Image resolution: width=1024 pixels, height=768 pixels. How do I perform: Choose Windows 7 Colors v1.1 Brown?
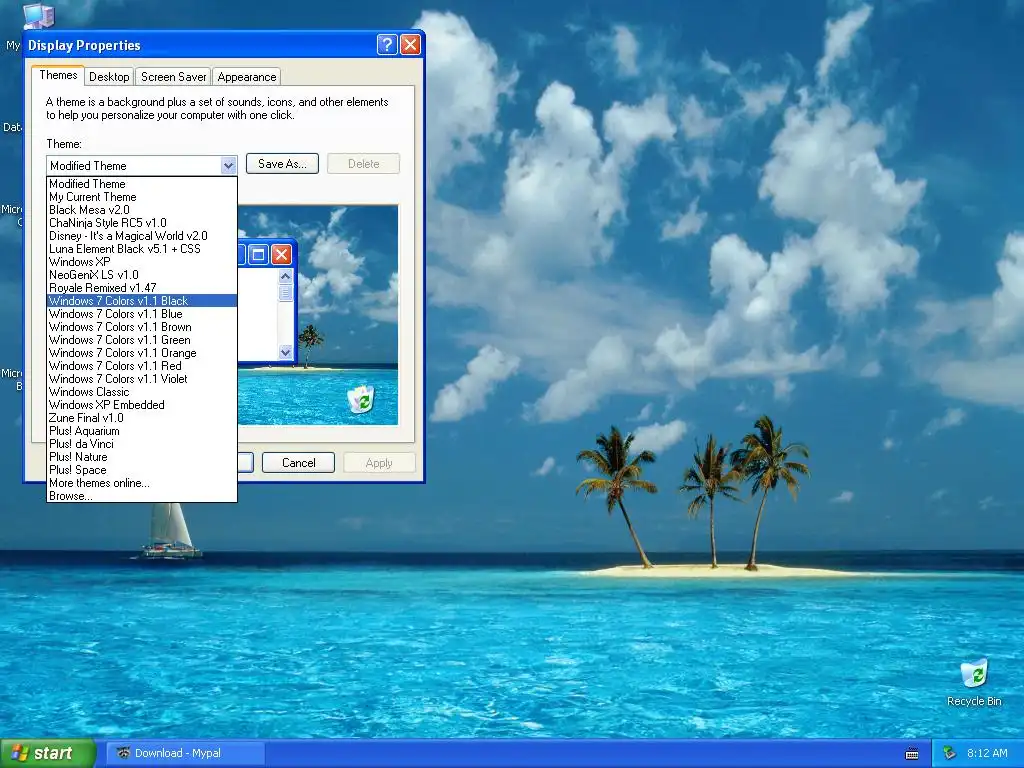coord(142,327)
